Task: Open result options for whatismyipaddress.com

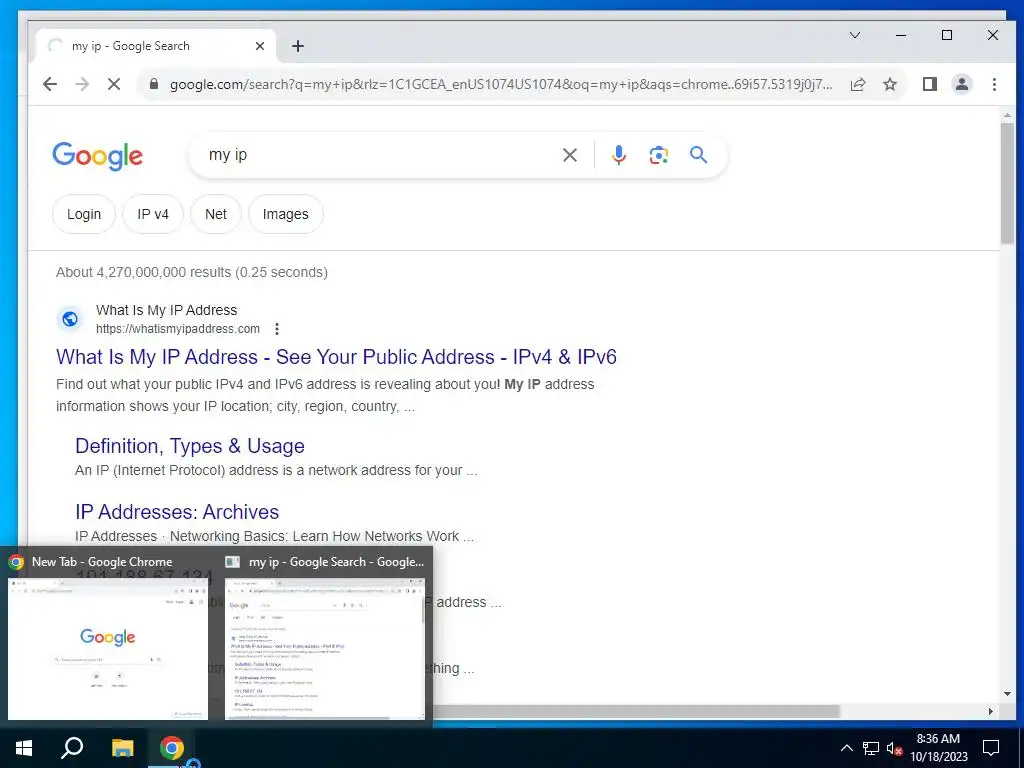Action: pos(277,328)
